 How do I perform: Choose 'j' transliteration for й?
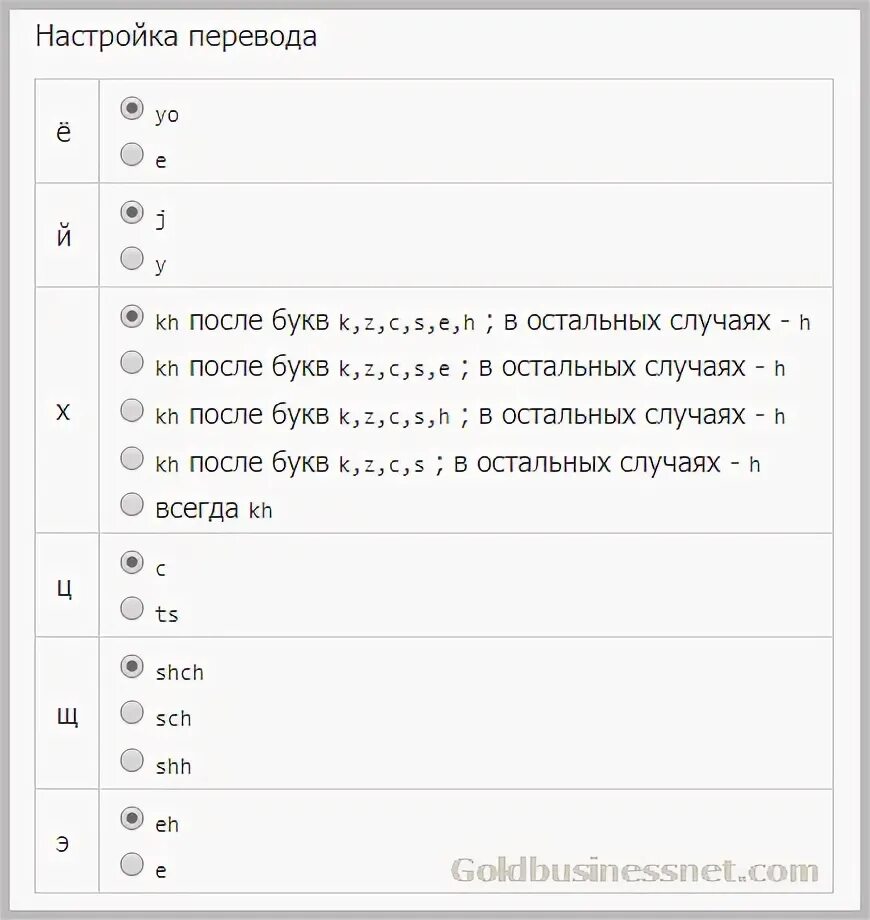pos(132,213)
